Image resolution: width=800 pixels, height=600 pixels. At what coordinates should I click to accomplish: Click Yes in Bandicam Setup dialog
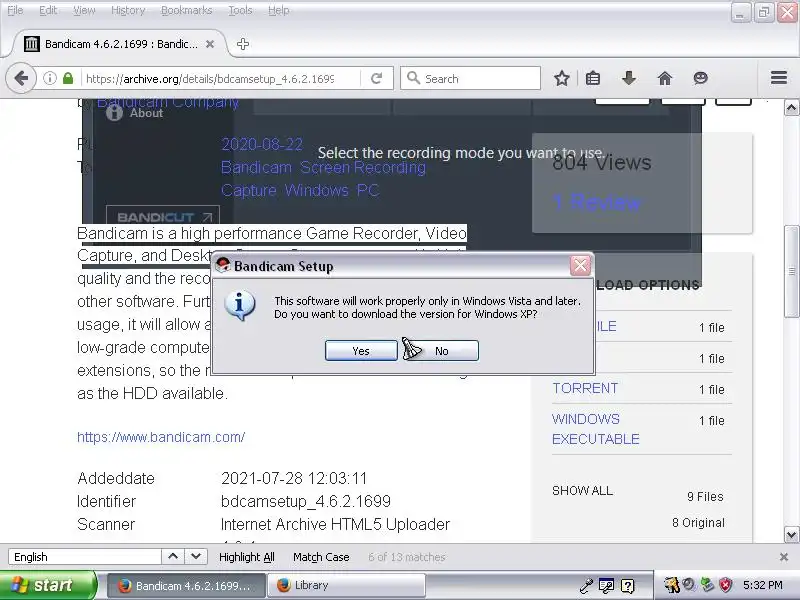coord(361,351)
